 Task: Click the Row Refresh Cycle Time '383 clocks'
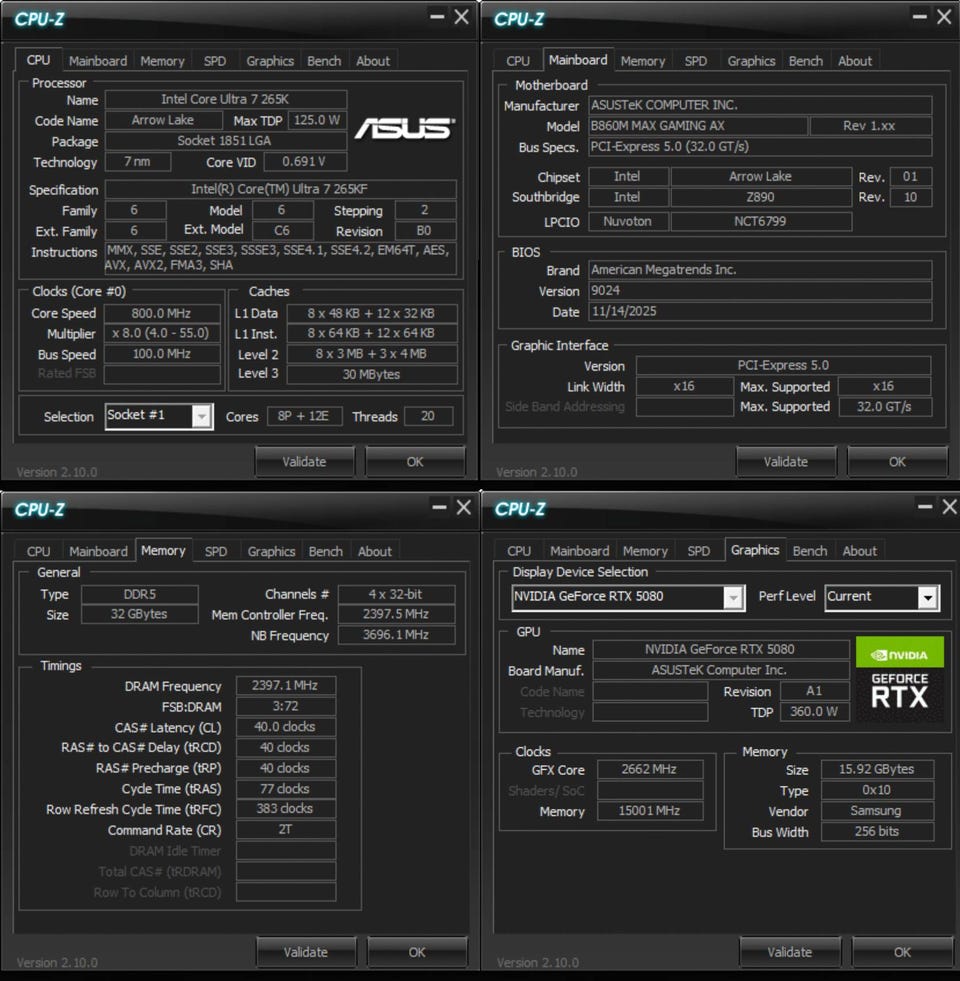point(285,809)
